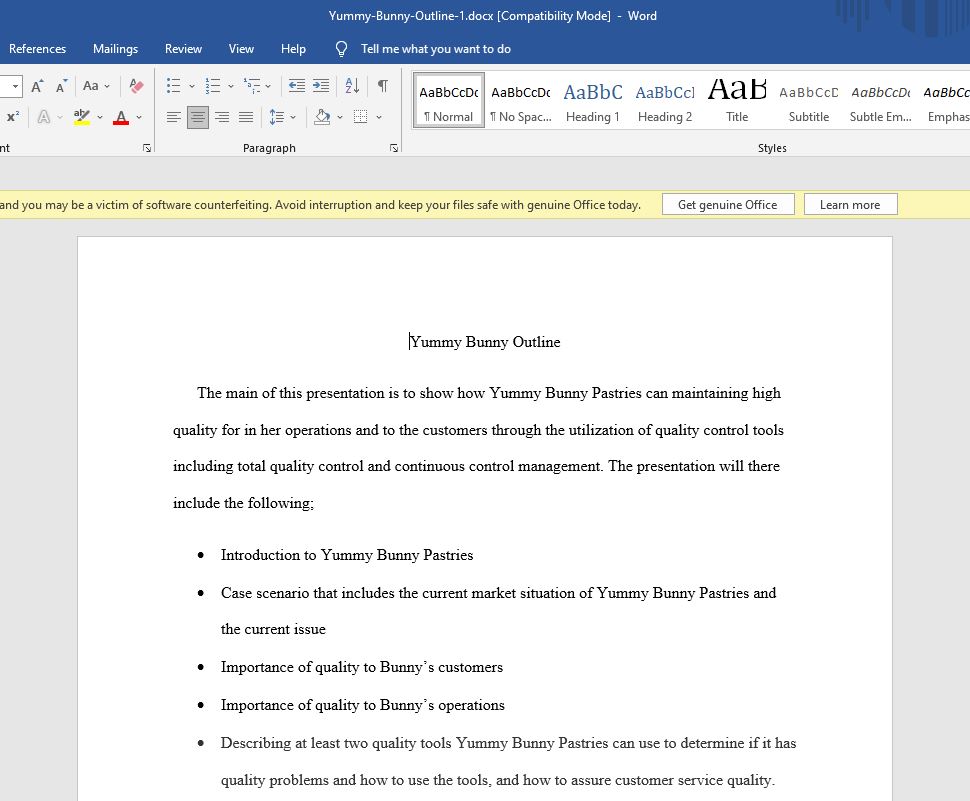Apply superscript formatting

point(12,116)
